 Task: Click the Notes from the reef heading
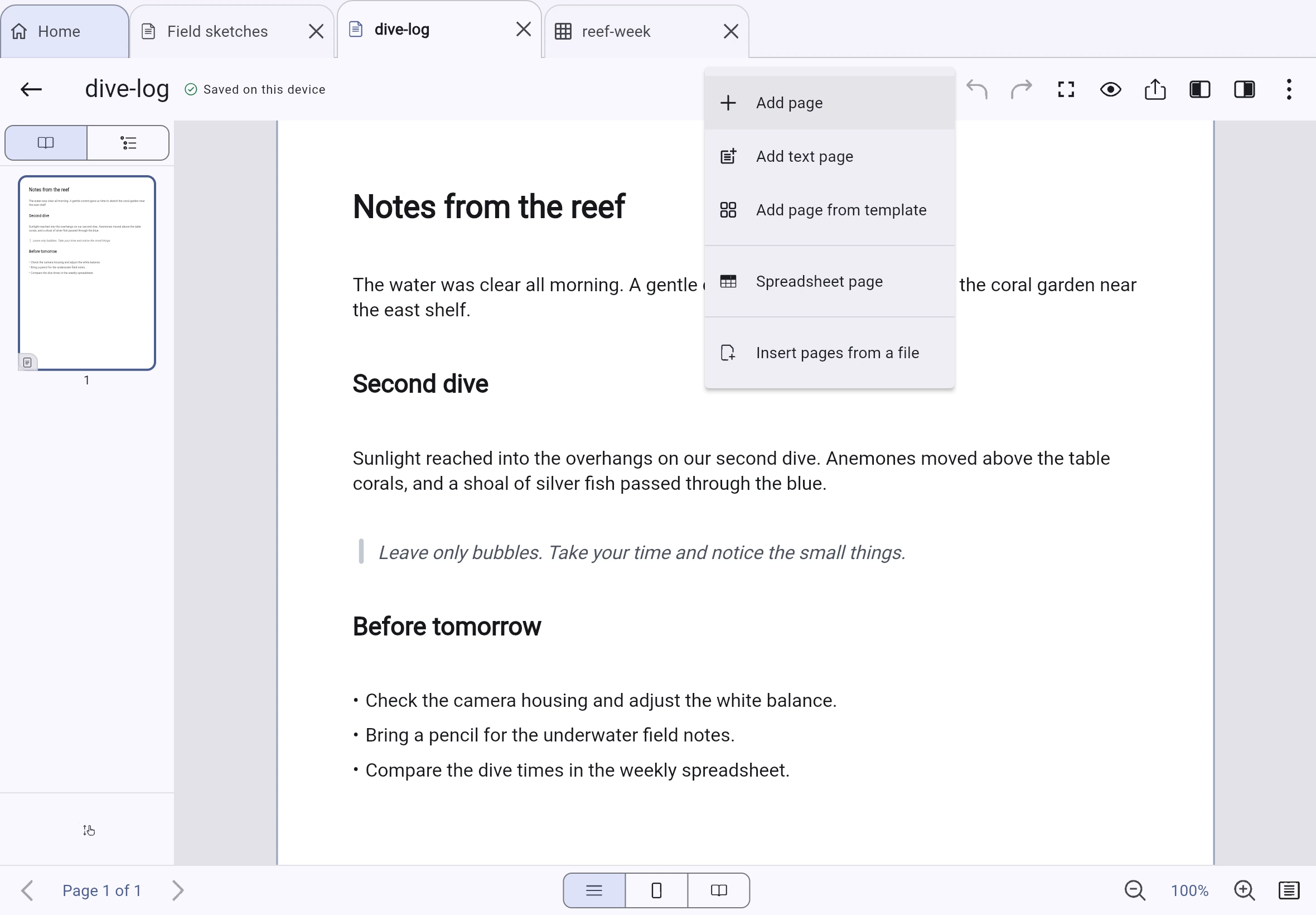pyautogui.click(x=488, y=206)
